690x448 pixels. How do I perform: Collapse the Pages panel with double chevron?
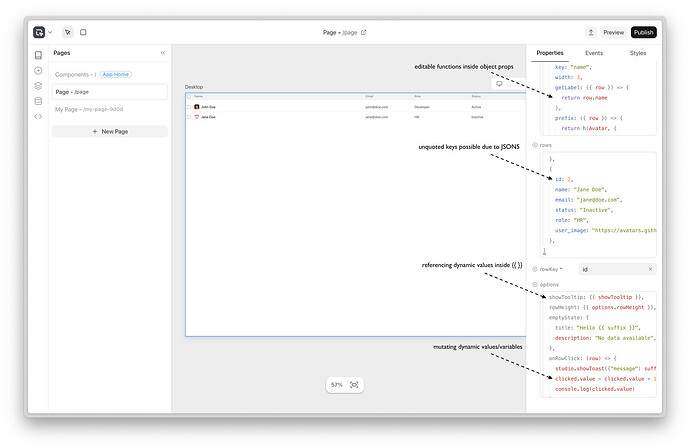tap(163, 52)
